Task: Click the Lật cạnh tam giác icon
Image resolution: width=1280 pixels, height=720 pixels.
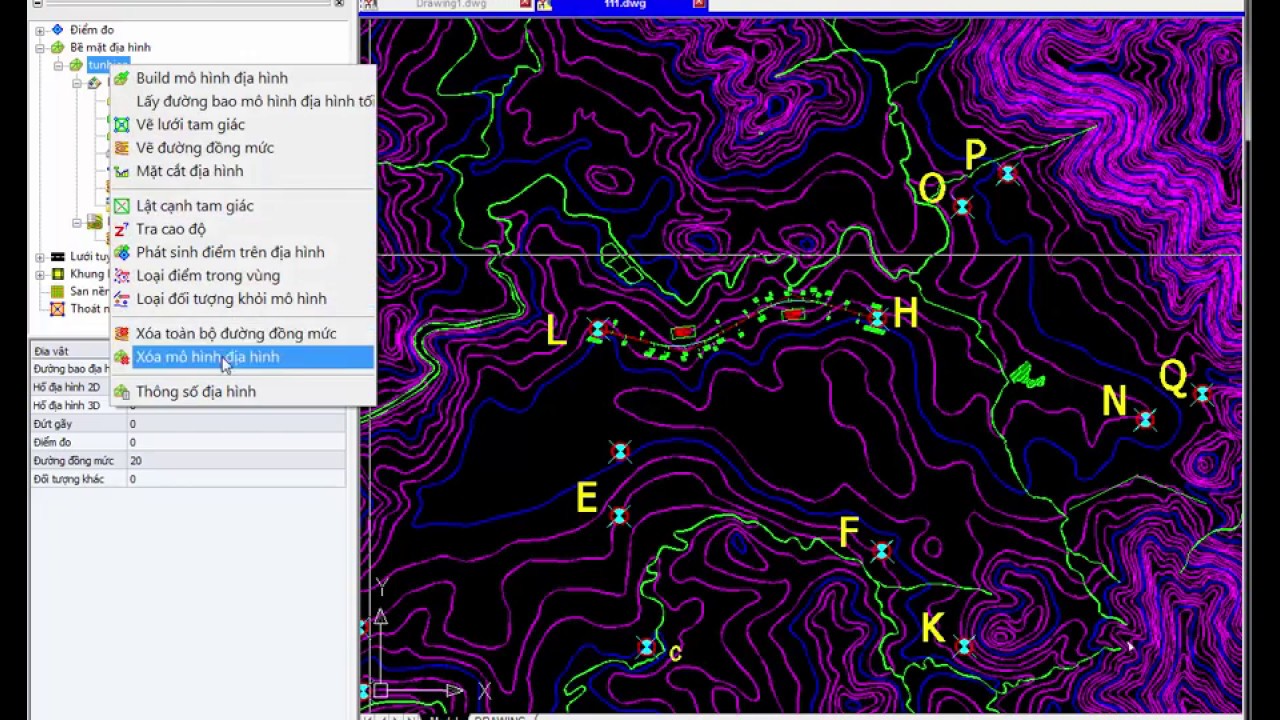Action: [x=121, y=206]
